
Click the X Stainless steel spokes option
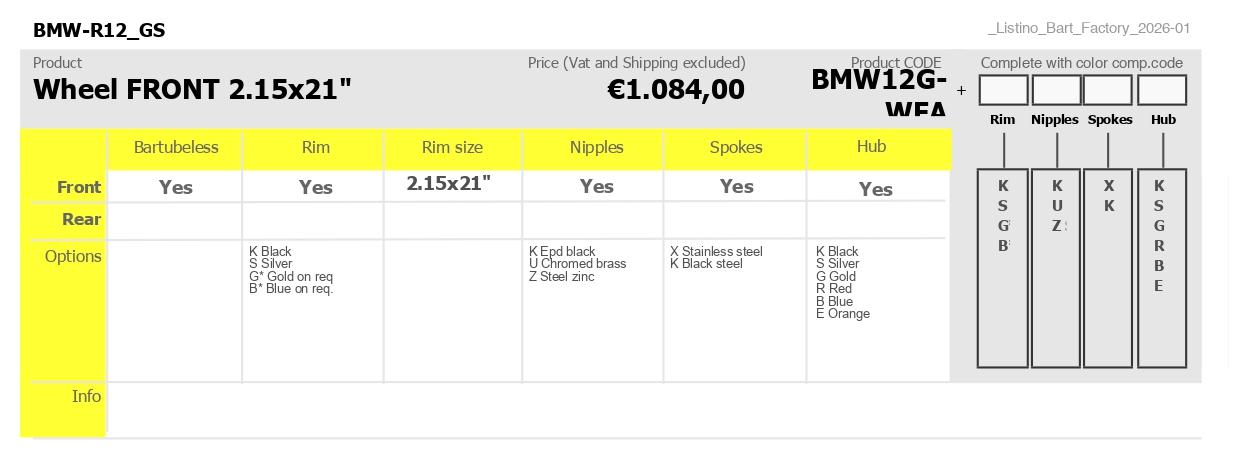(x=716, y=252)
